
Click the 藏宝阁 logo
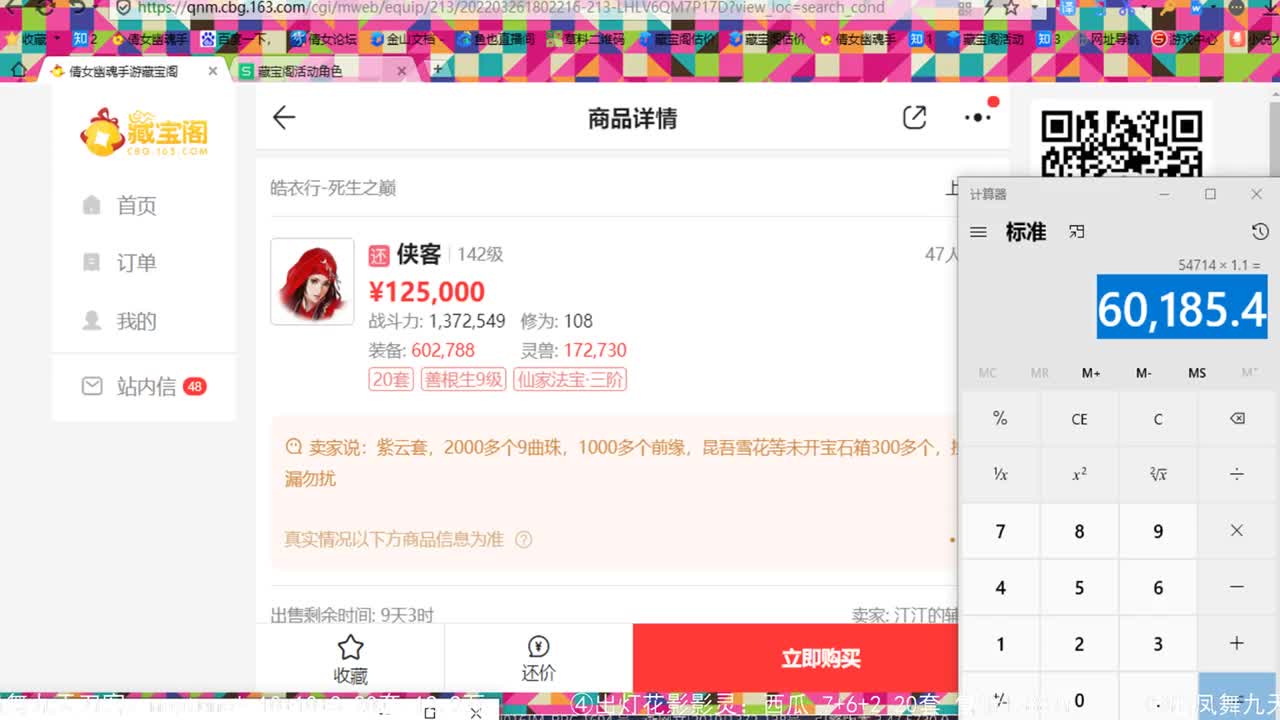click(145, 133)
